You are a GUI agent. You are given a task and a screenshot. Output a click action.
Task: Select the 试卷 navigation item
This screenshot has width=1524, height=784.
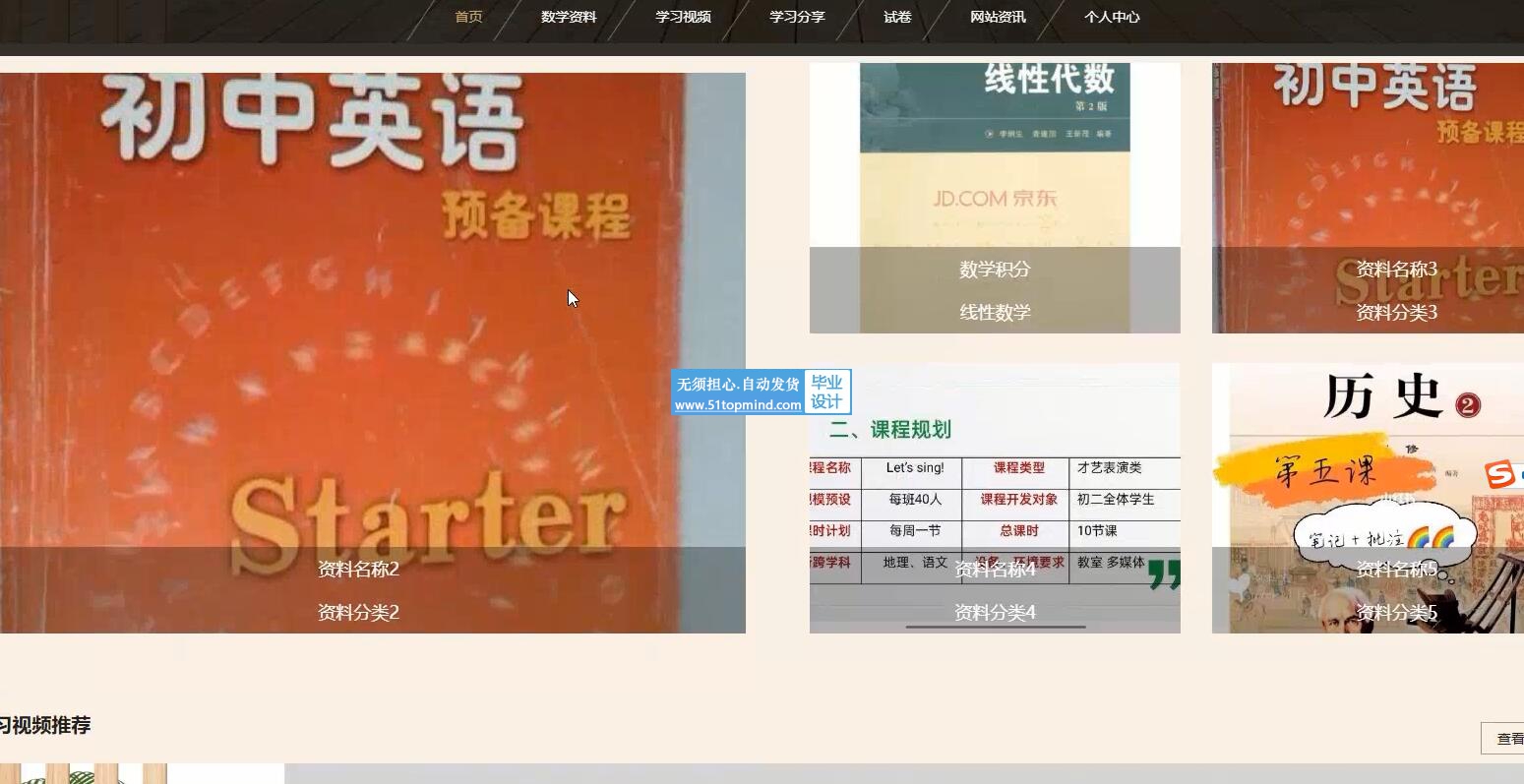897,17
